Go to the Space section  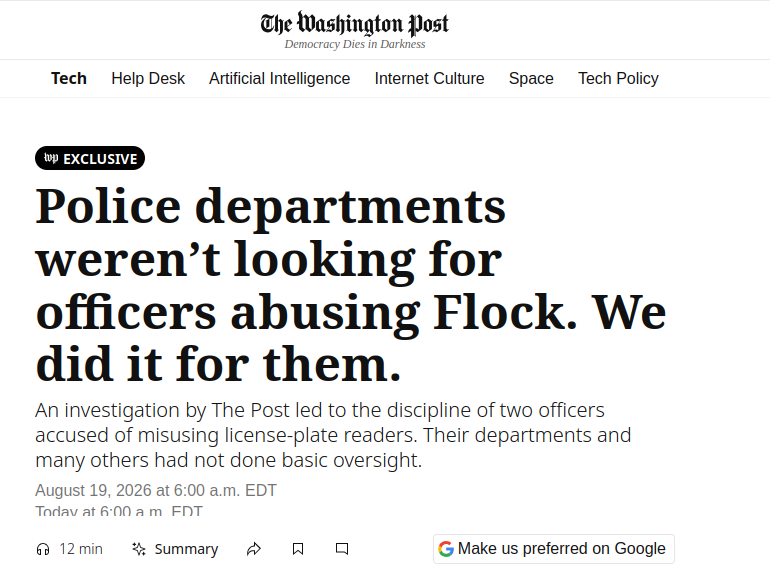531,79
